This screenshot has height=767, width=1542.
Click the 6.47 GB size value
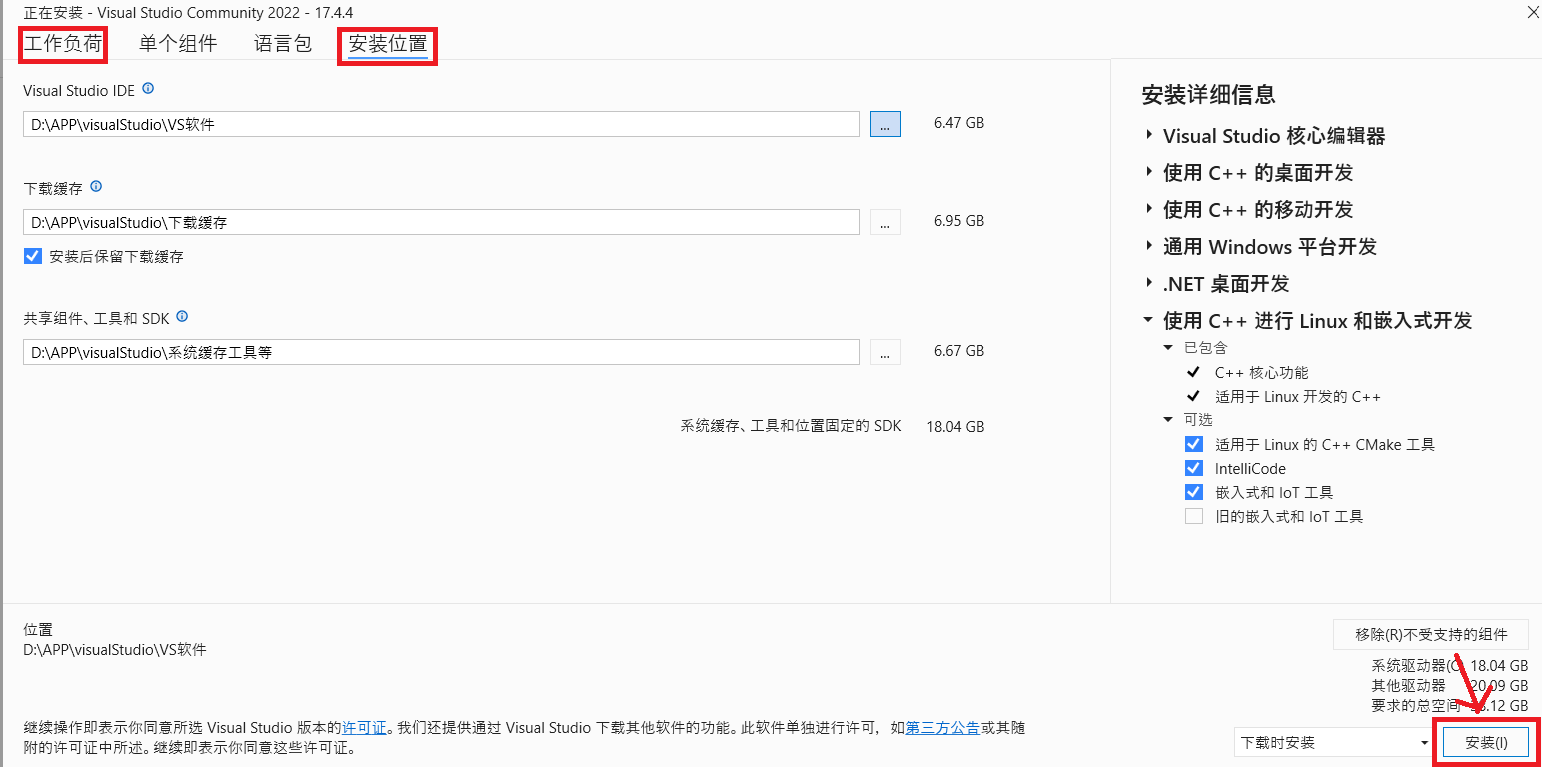click(x=959, y=123)
